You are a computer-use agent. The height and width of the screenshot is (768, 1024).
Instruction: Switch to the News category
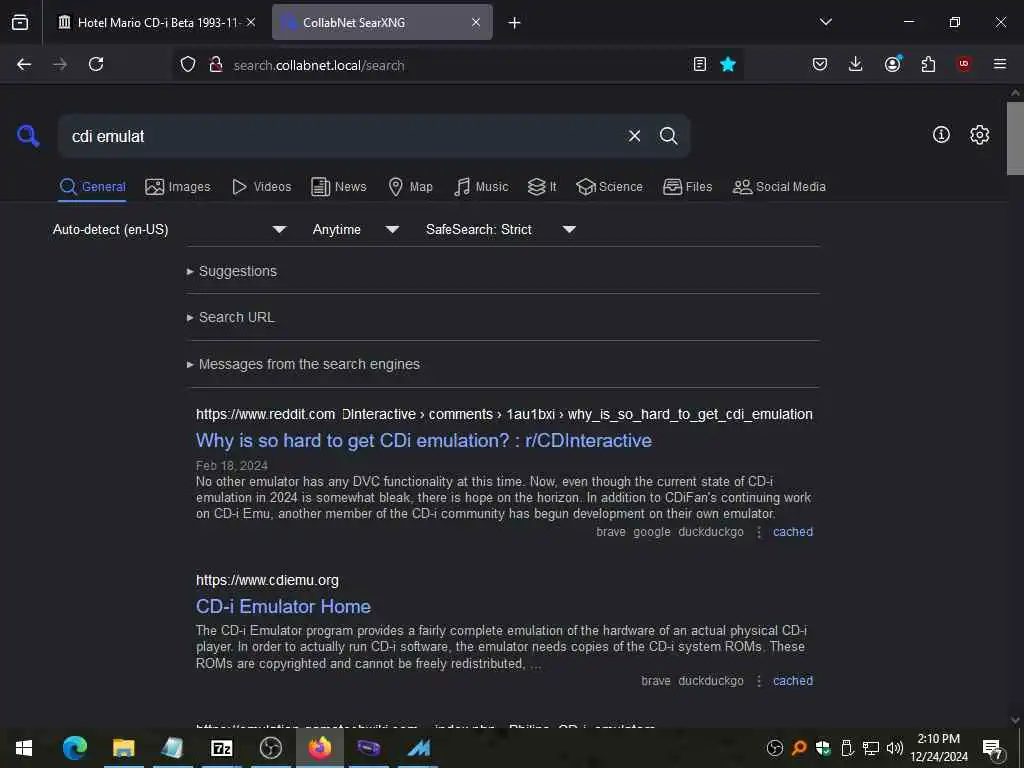(x=339, y=187)
